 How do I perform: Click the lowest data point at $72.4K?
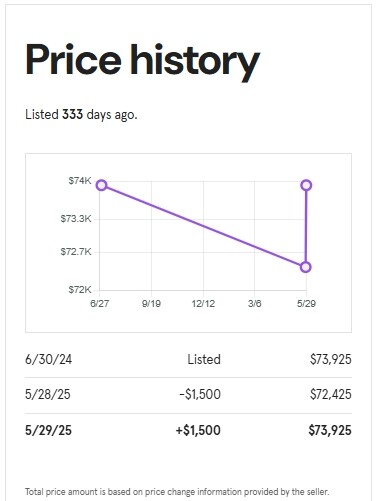[306, 267]
